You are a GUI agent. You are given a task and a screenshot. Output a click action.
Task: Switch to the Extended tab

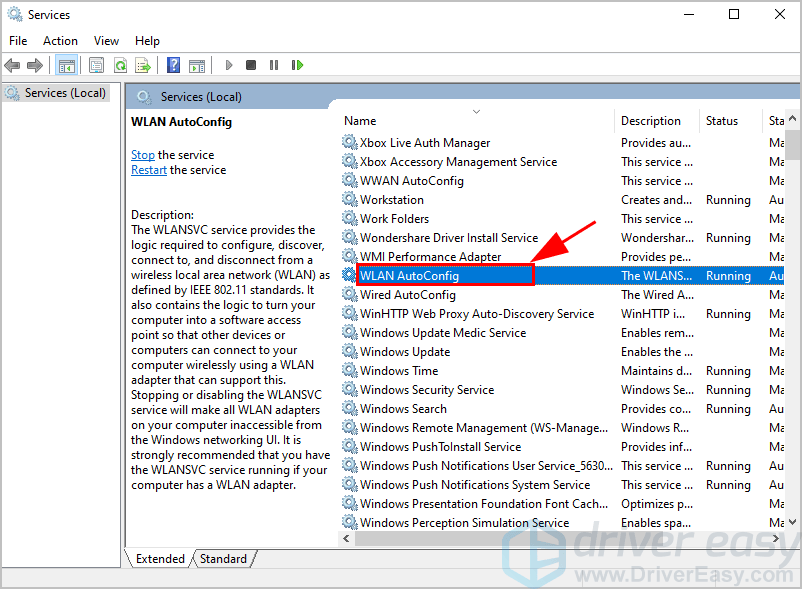pyautogui.click(x=160, y=559)
